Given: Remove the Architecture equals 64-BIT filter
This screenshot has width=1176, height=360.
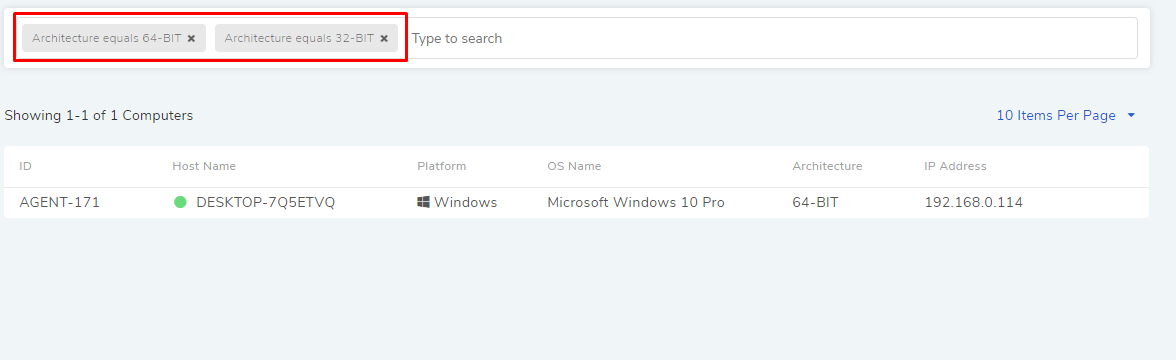Looking at the screenshot, I should coord(191,38).
